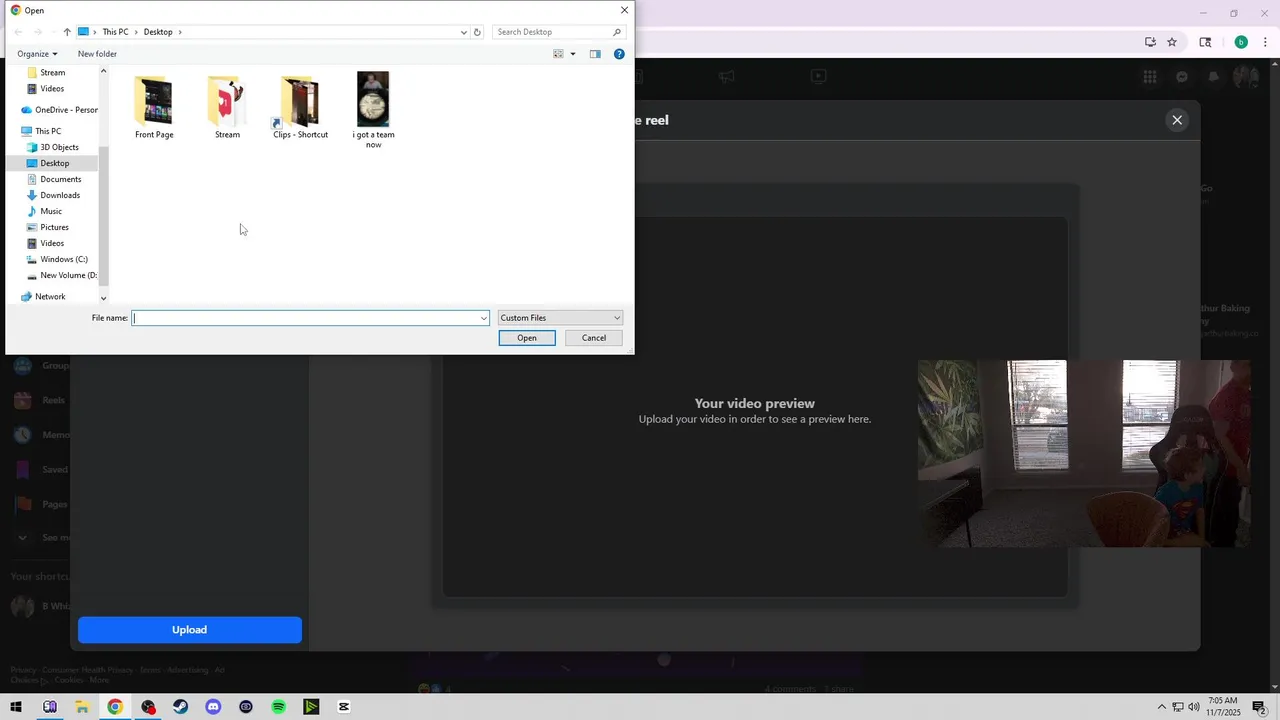Expand the address bar previous locations dropdown
Viewport: 1280px width, 720px height.
click(x=464, y=32)
